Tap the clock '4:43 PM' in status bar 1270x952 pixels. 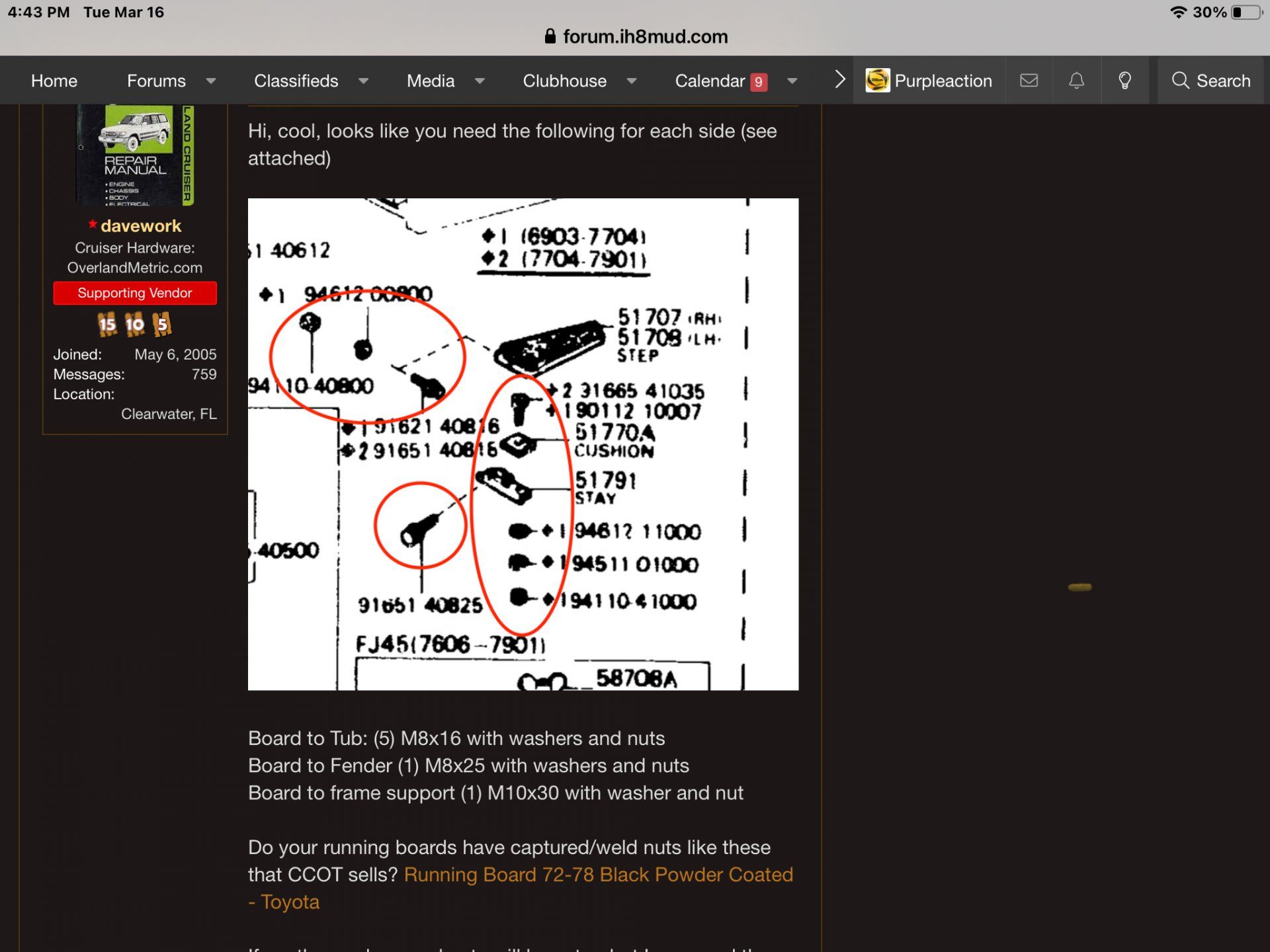pos(39,12)
